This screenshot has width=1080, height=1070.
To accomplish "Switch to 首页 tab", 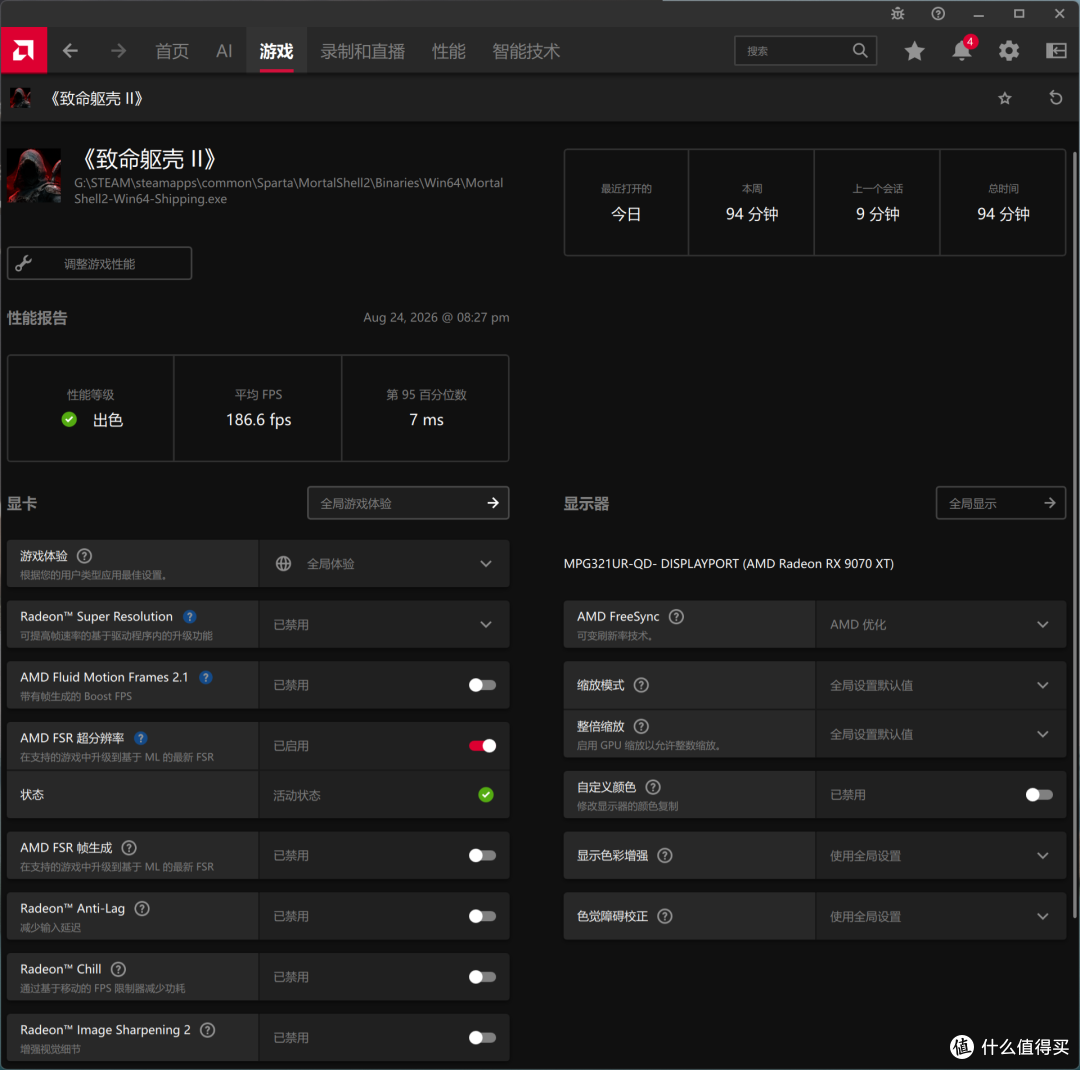I will coord(172,51).
